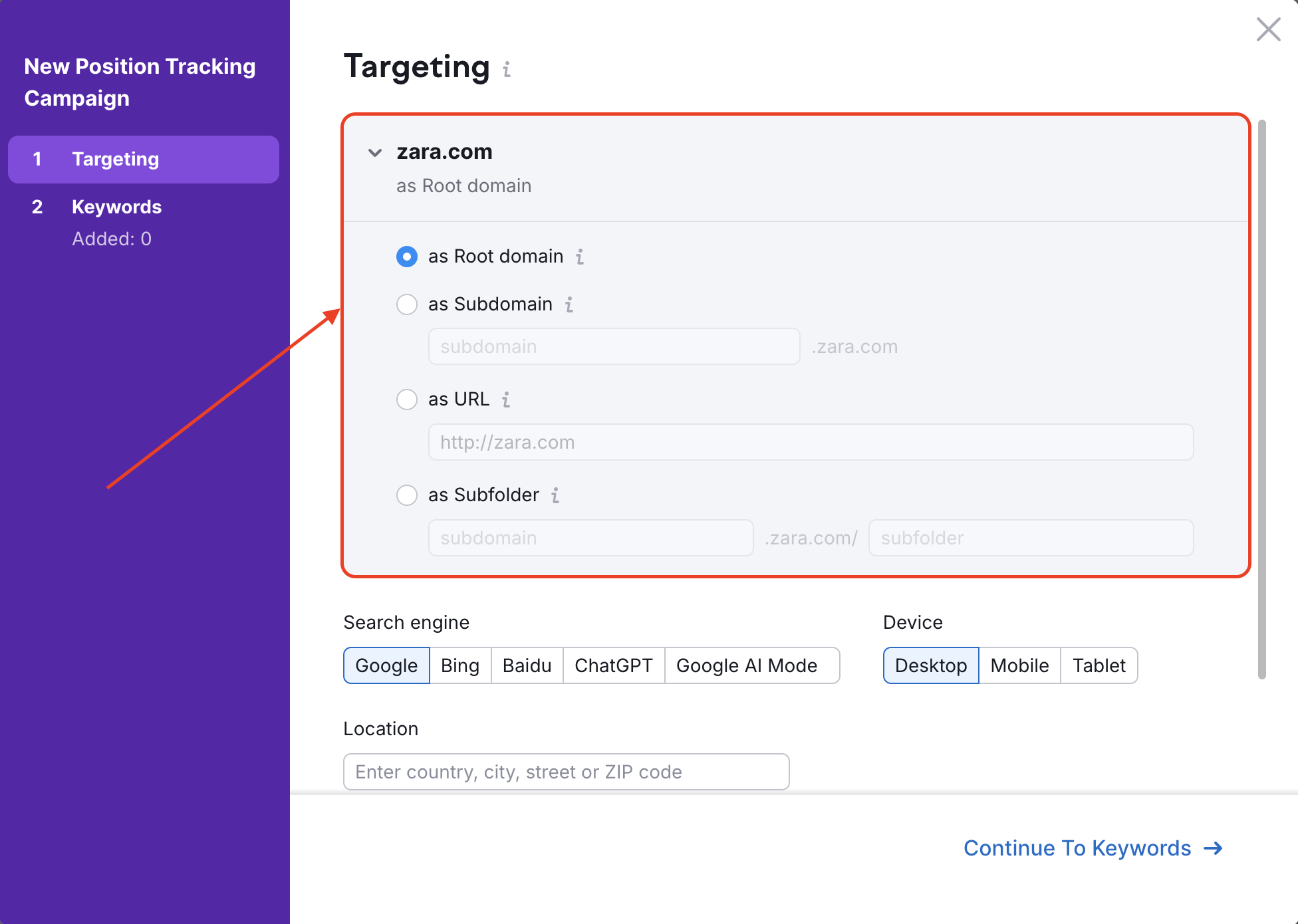Switch search engine to ChatGPT
1298x924 pixels.
coord(613,665)
